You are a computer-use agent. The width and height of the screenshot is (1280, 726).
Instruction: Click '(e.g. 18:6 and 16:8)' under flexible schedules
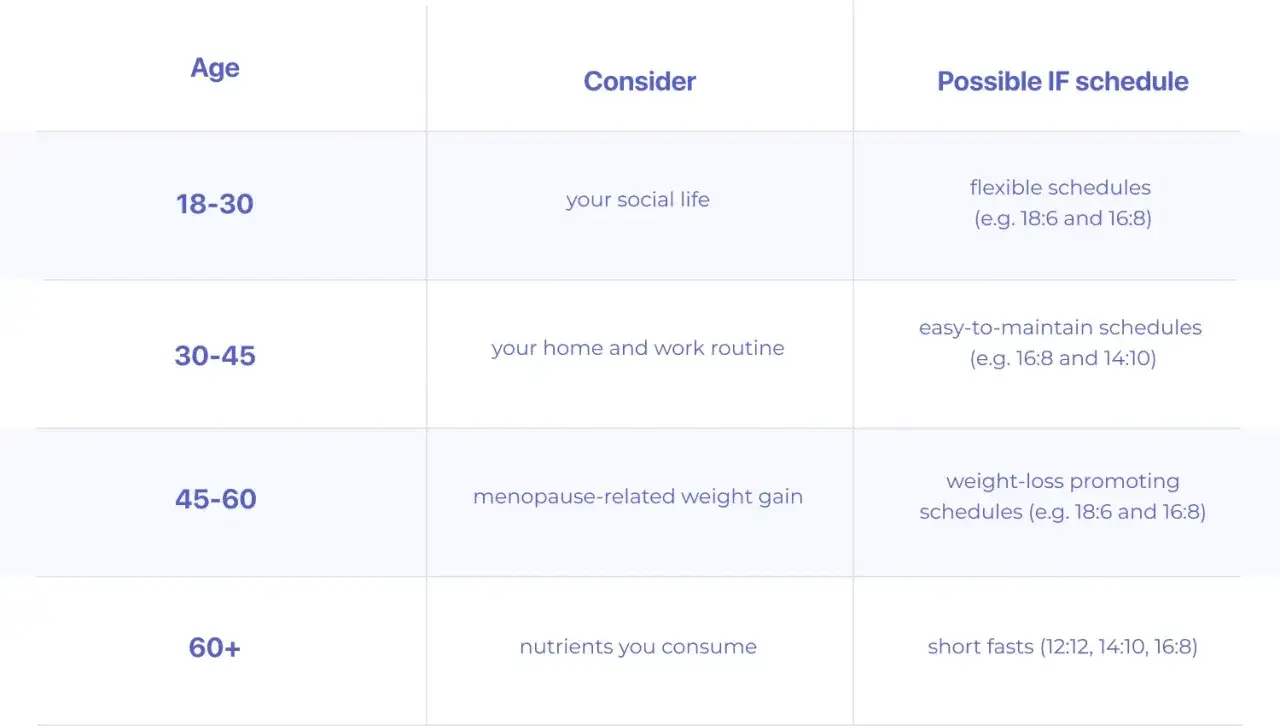[x=1063, y=218]
